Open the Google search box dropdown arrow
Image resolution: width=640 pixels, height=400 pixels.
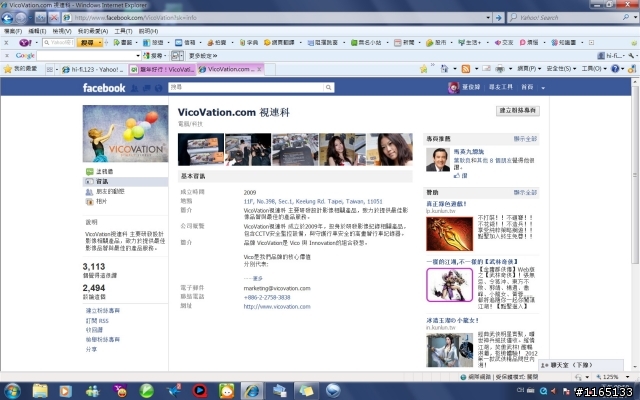coord(138,56)
